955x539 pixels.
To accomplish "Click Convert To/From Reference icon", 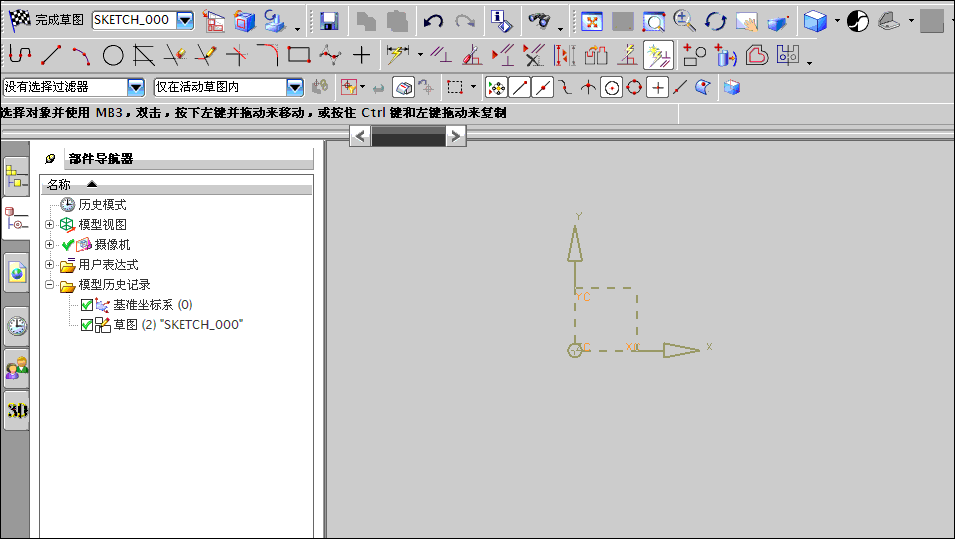I will [596, 55].
